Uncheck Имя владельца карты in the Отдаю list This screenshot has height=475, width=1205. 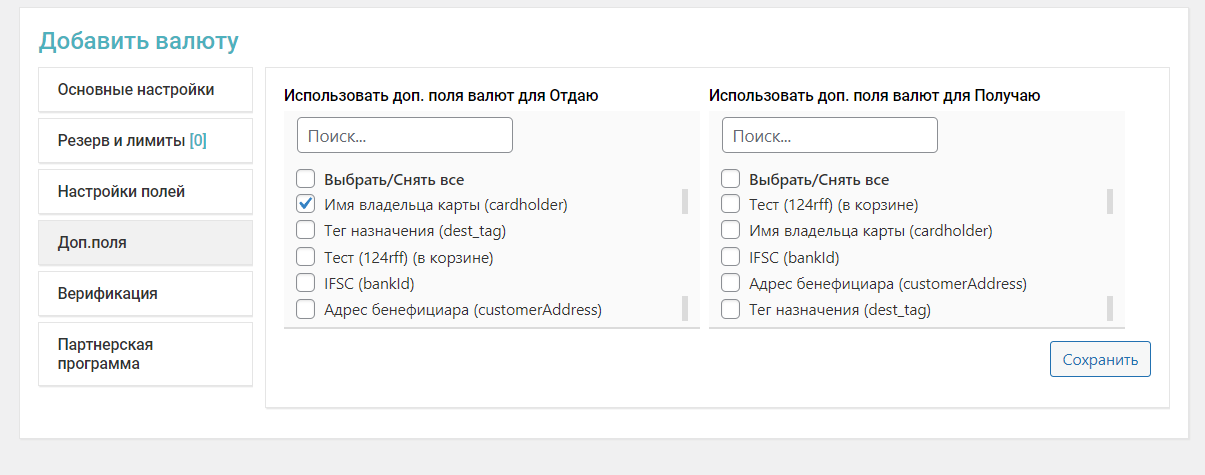click(306, 204)
